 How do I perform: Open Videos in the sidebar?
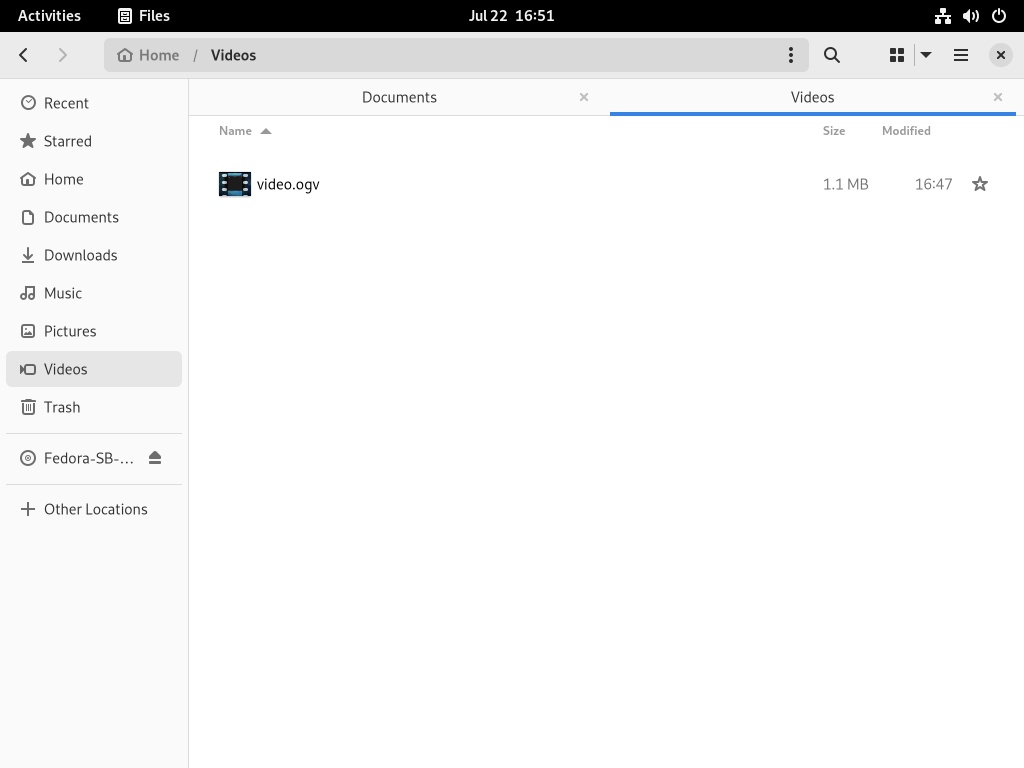(x=94, y=369)
